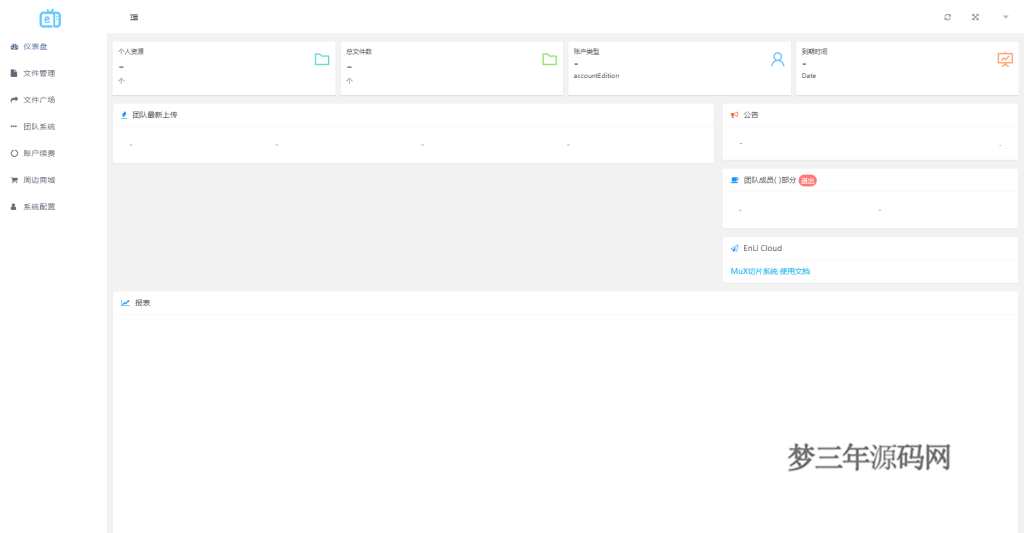Toggle the sidebar collapse icon
This screenshot has width=1024, height=533.
tap(134, 18)
